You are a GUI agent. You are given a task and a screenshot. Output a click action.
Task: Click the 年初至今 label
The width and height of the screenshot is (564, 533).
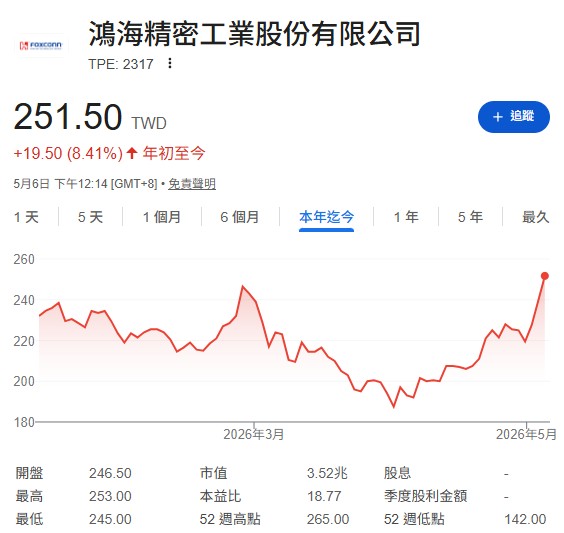174,153
